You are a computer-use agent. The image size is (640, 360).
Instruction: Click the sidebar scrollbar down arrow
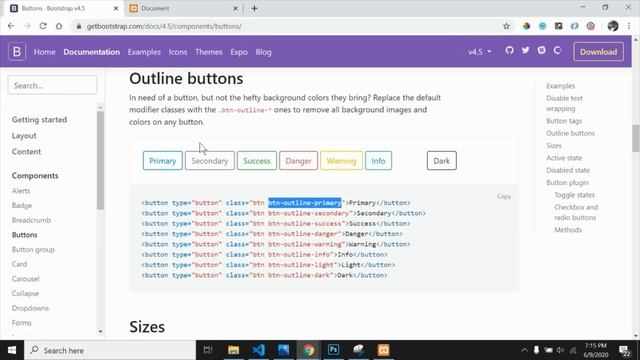pyautogui.click(x=100, y=332)
